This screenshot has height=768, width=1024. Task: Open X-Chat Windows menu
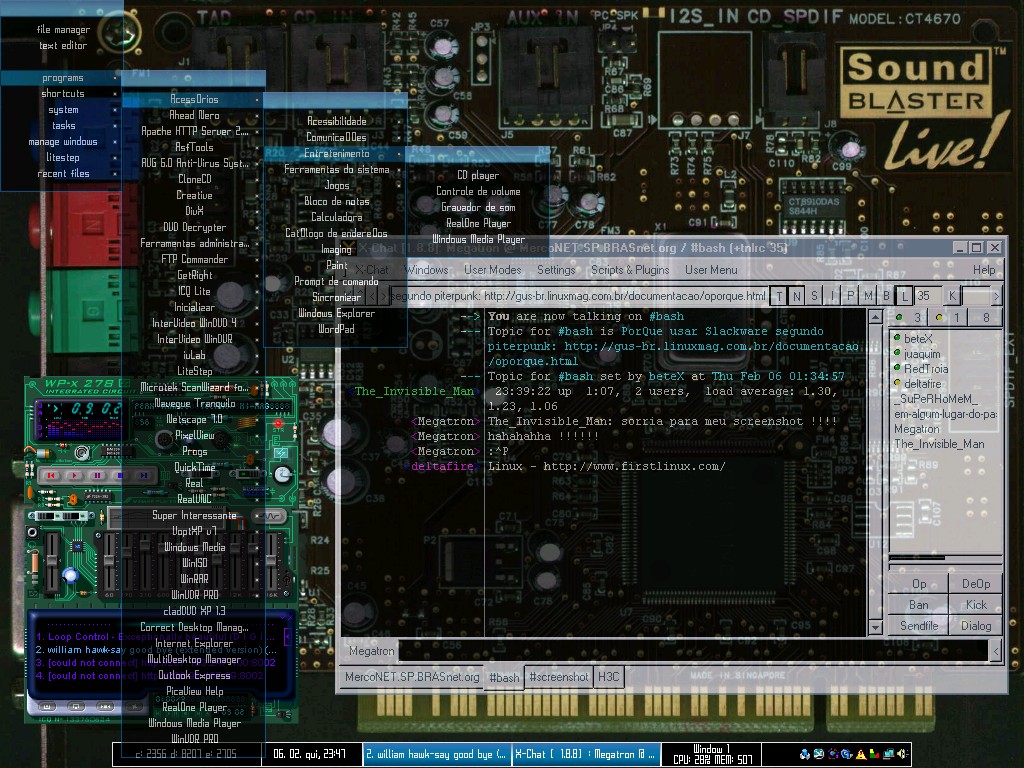pos(426,270)
